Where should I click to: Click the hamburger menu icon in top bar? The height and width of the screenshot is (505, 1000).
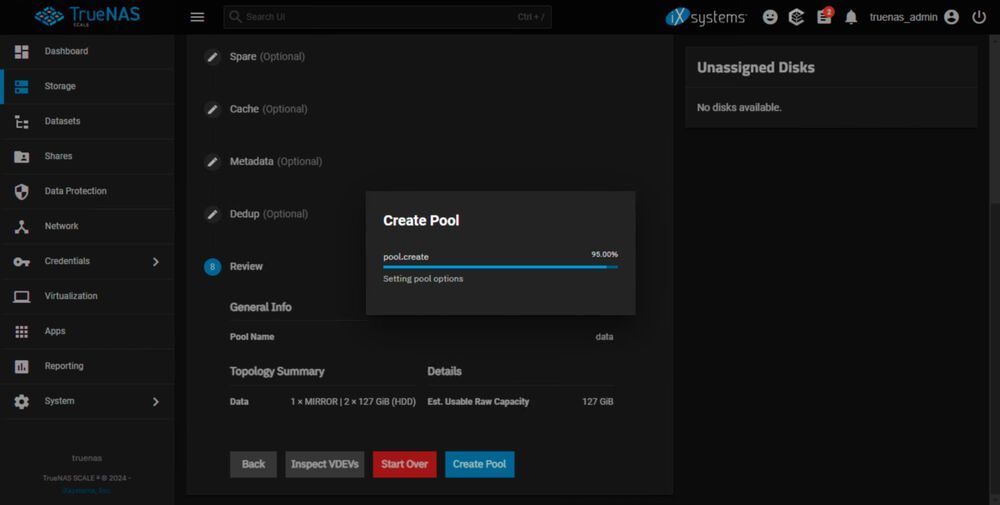(x=197, y=17)
